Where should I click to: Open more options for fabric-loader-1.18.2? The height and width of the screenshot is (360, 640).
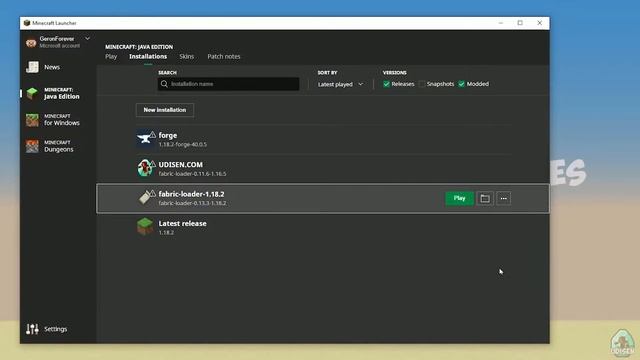[504, 198]
